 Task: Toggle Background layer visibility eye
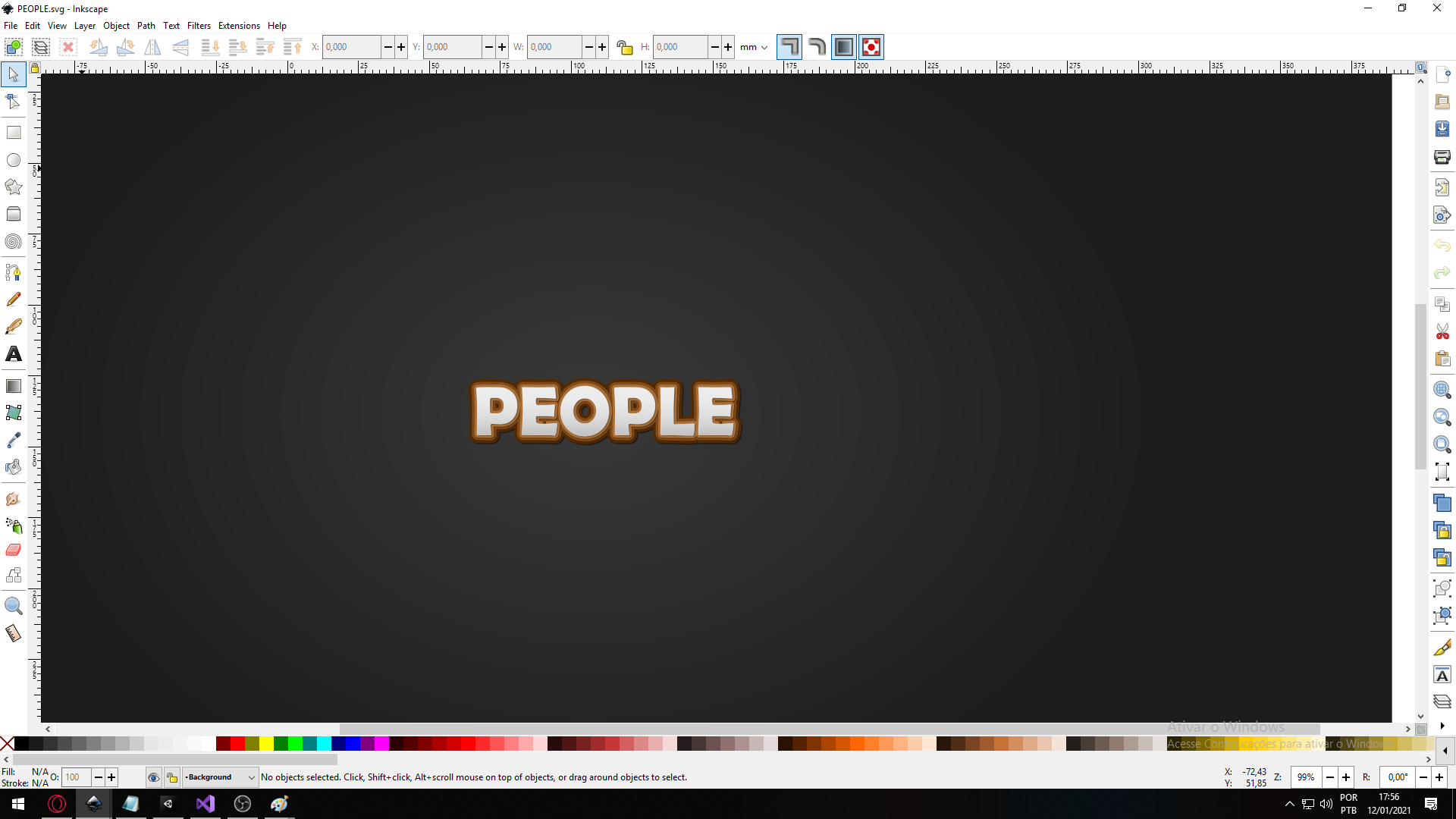coord(154,777)
